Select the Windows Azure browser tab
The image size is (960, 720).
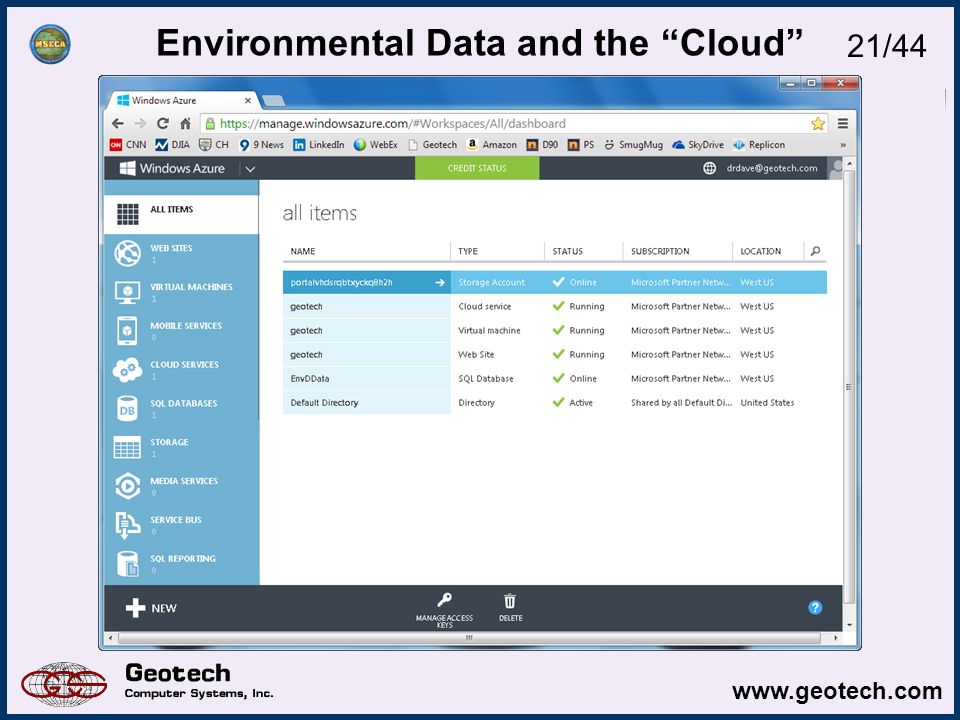click(x=181, y=100)
